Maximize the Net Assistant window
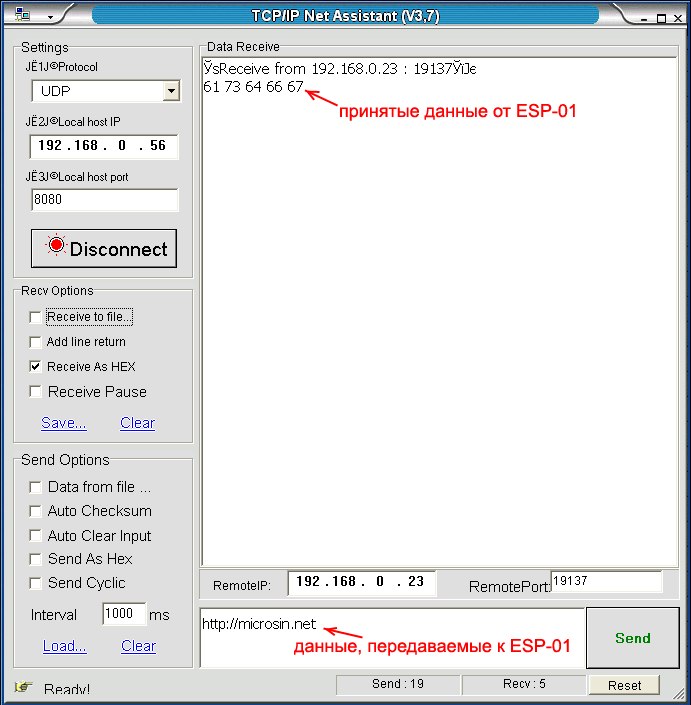 [661, 18]
